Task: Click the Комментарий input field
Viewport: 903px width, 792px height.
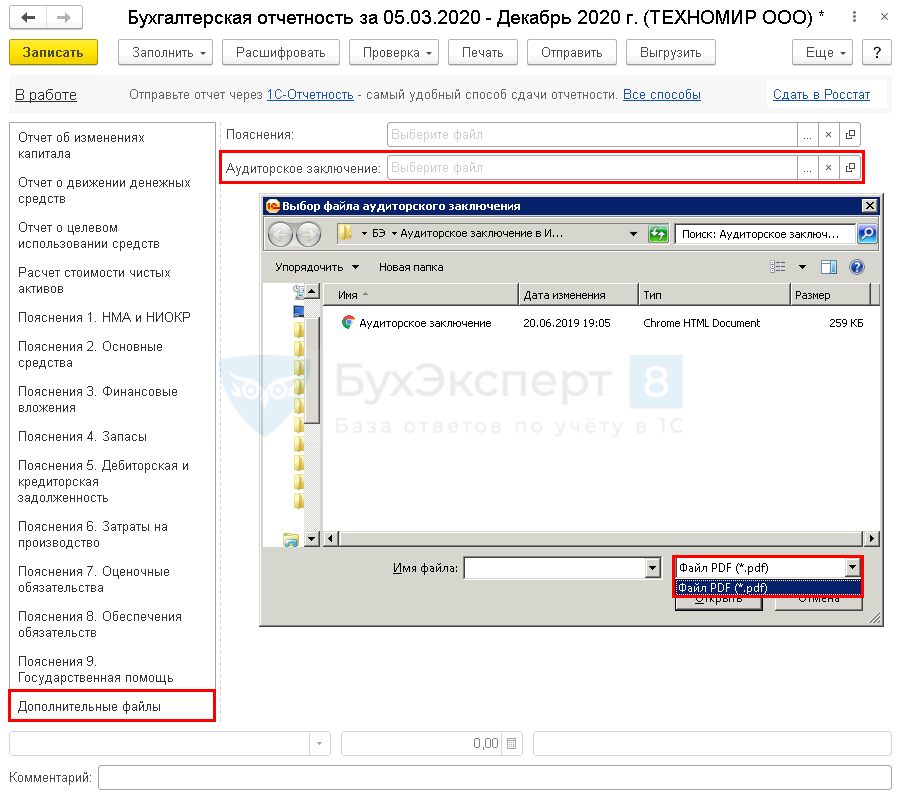Action: [x=494, y=777]
